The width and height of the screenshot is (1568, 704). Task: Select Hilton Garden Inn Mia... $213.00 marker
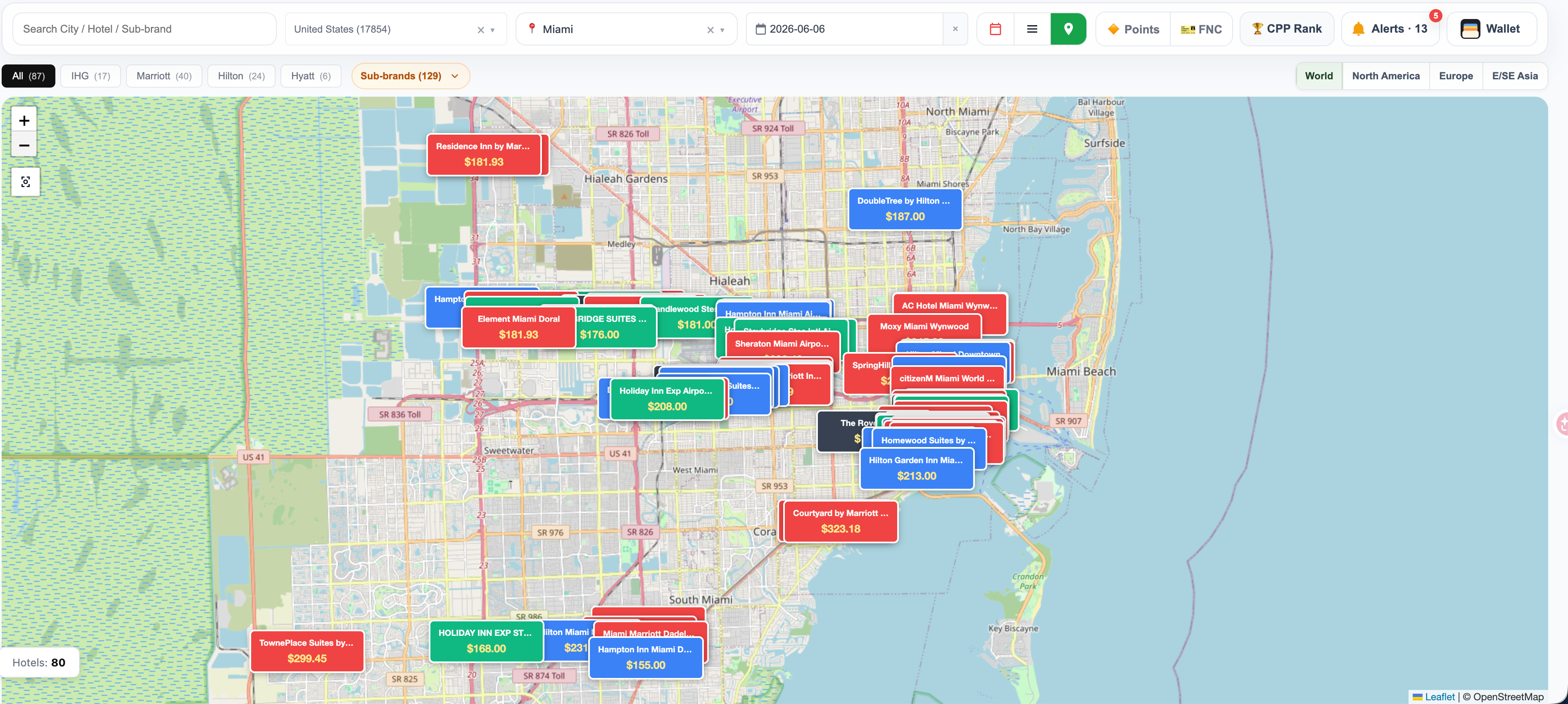916,469
